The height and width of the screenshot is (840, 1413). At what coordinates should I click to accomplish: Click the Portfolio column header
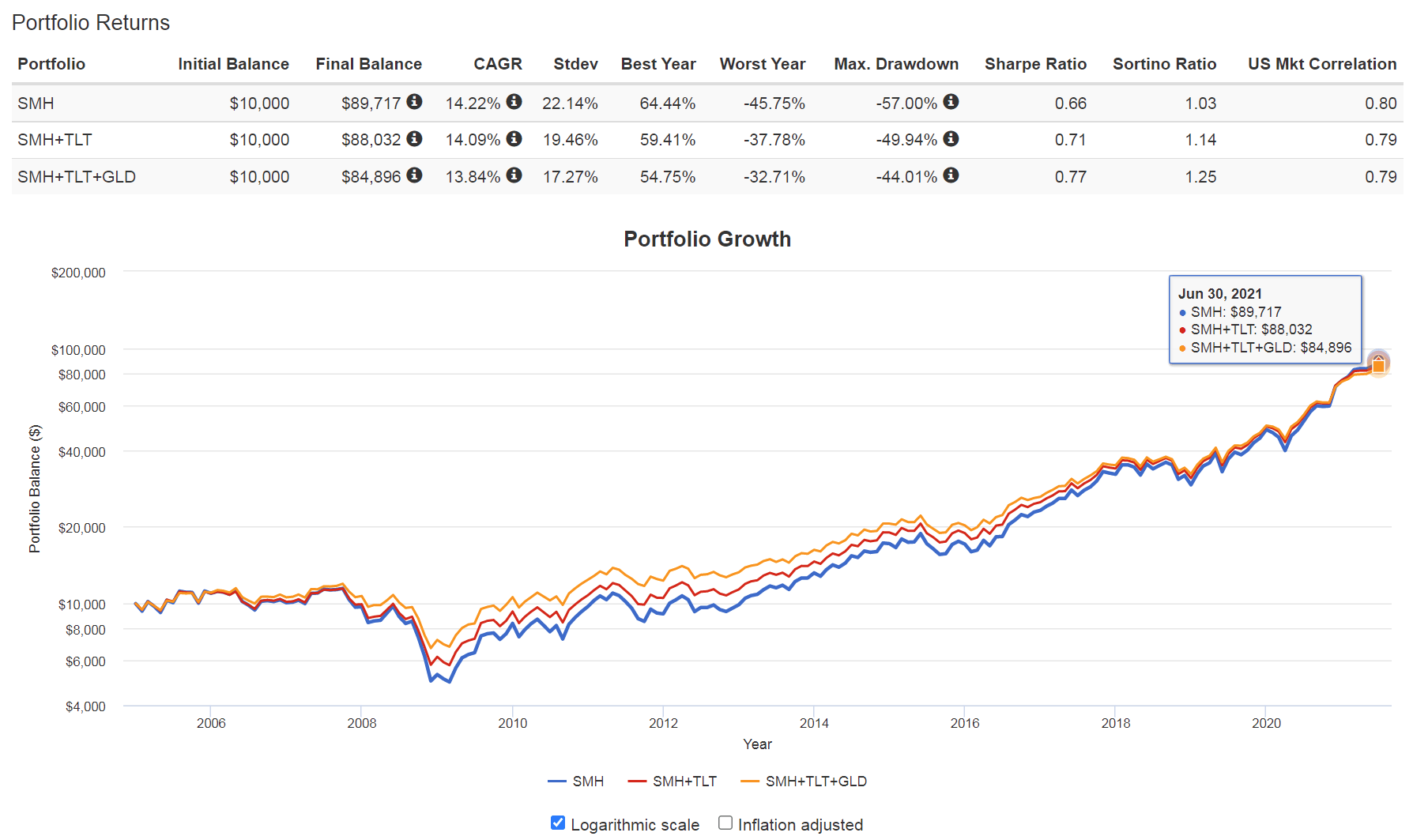pos(51,64)
